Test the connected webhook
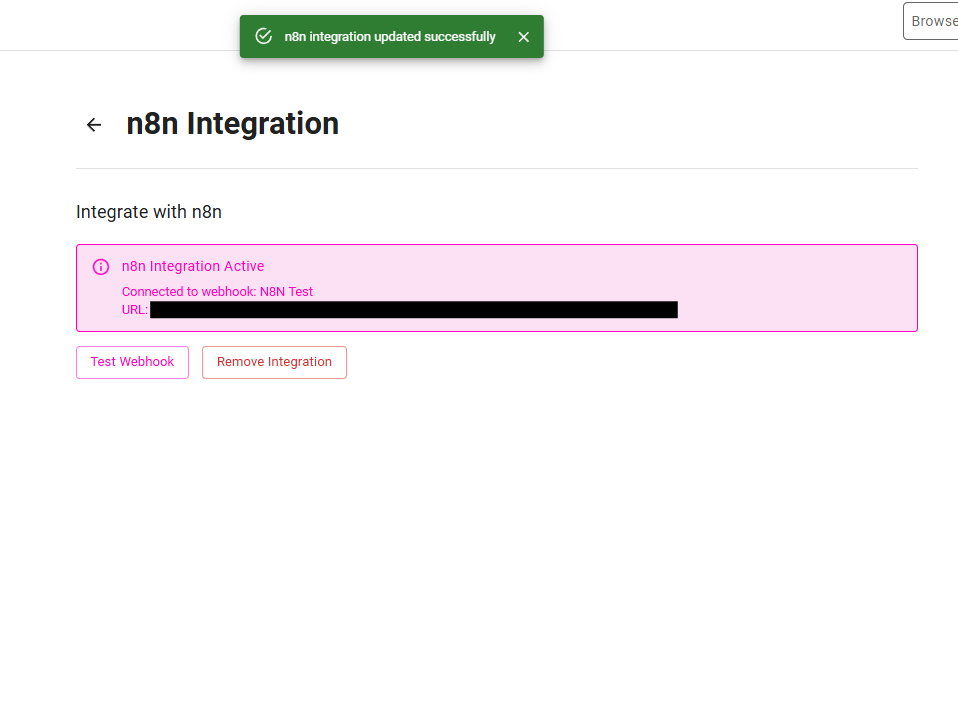The height and width of the screenshot is (702, 958). point(133,362)
